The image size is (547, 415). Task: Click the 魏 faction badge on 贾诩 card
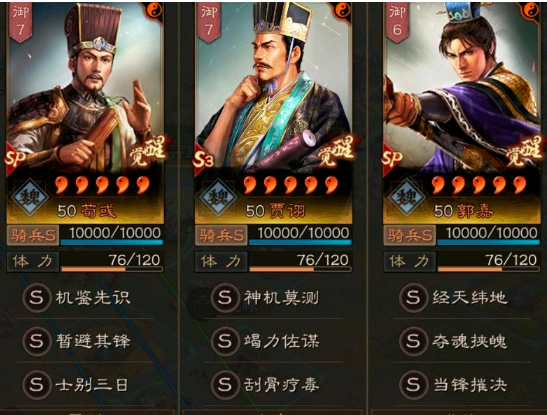(x=218, y=197)
